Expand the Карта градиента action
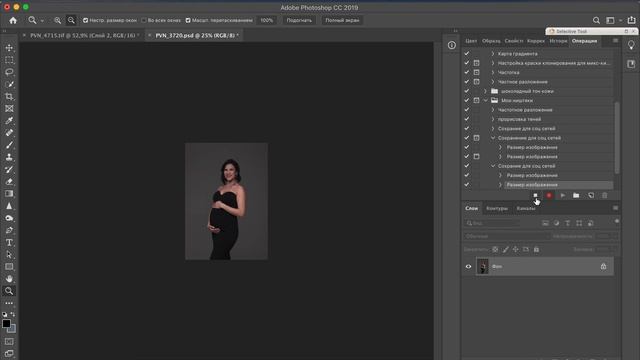Image resolution: width=640 pixels, height=360 pixels. coord(493,53)
